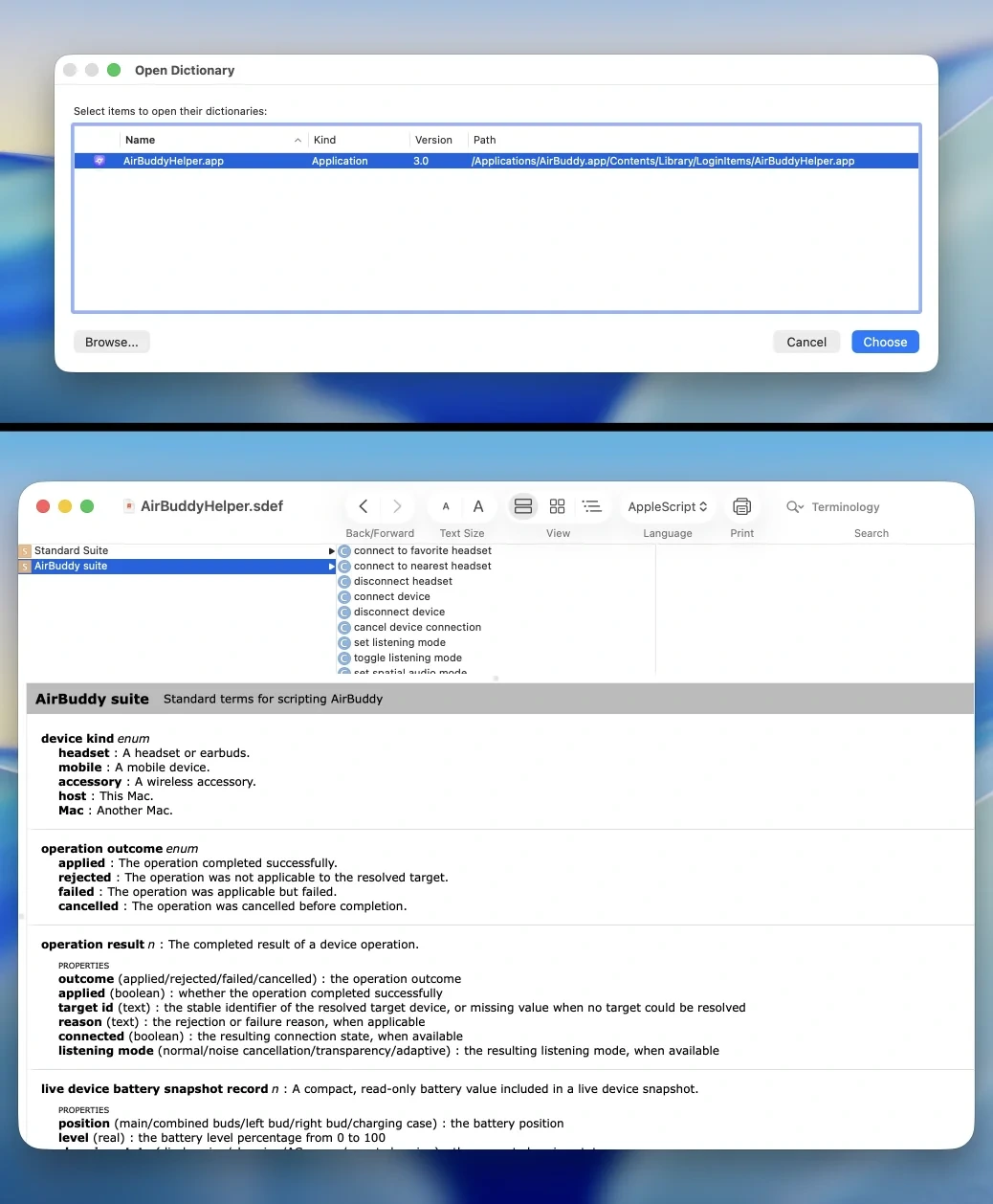The height and width of the screenshot is (1204, 993).
Task: Click the Version column header
Action: point(438,140)
